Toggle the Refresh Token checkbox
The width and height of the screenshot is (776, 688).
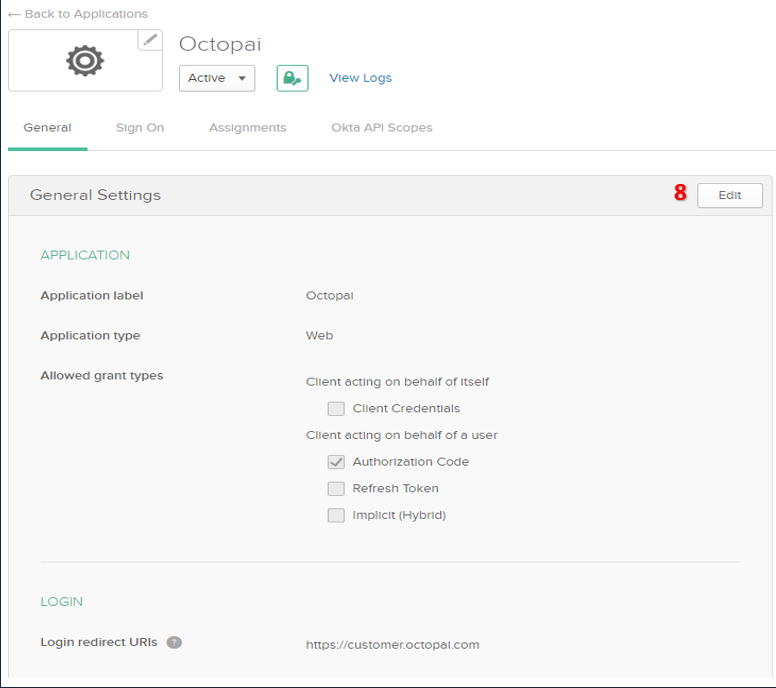(336, 489)
